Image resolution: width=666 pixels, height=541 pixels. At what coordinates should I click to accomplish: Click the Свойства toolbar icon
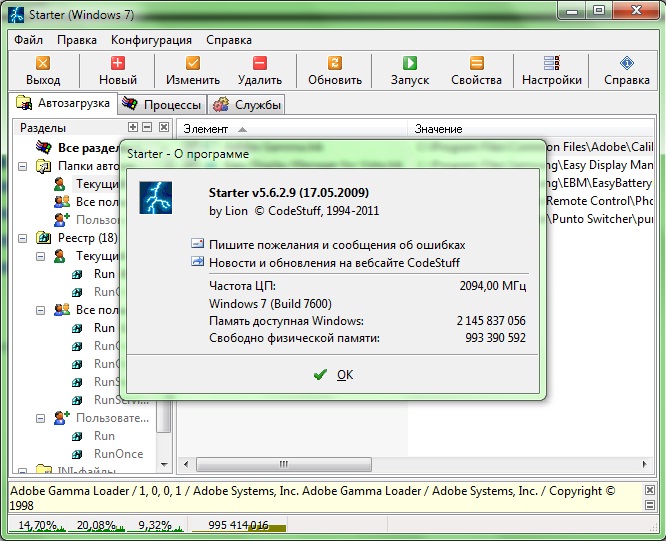pyautogui.click(x=476, y=70)
